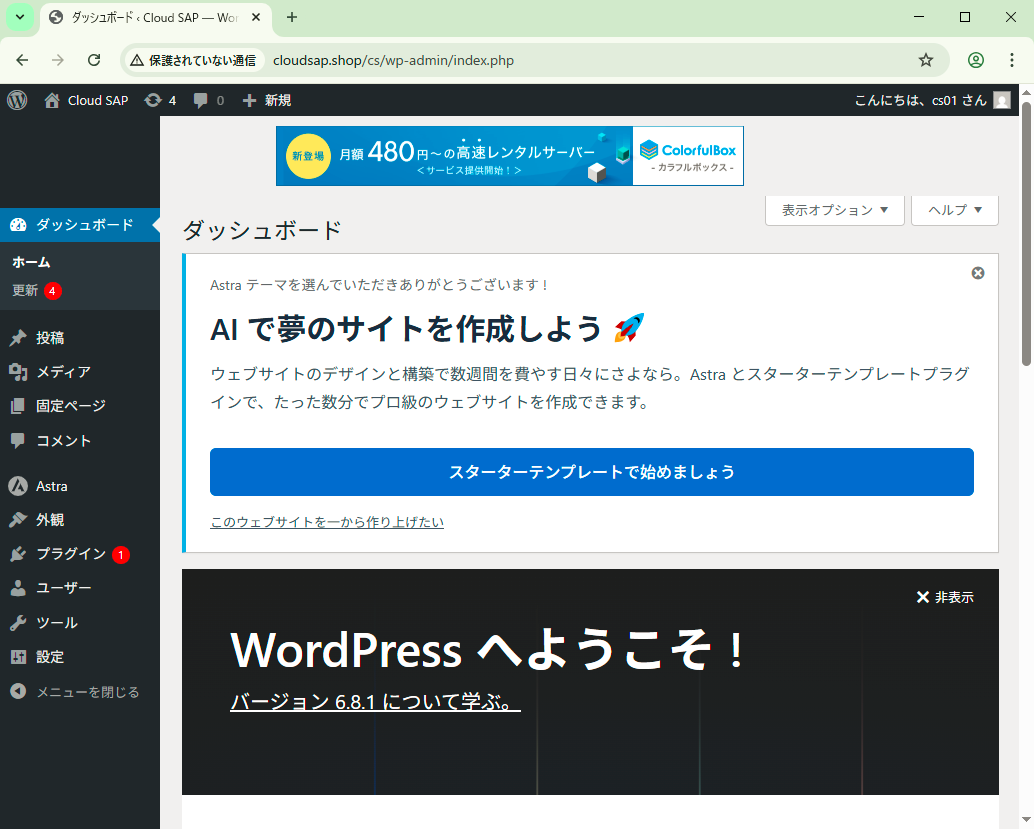
Task: Click the 設定 sliders icon
Action: point(18,657)
